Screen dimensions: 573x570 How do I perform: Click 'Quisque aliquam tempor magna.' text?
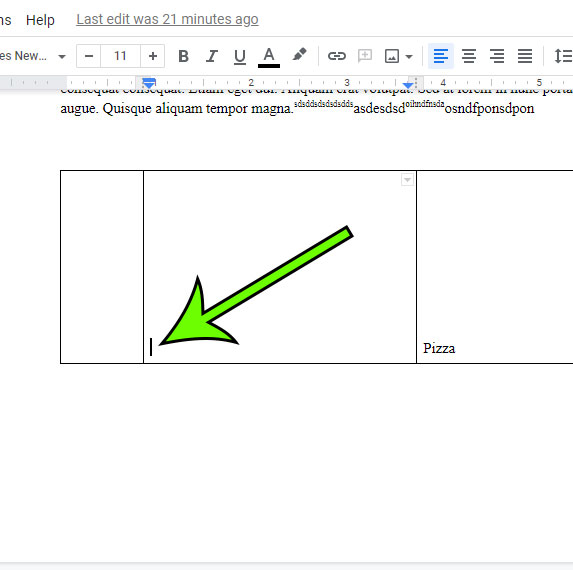pyautogui.click(x=198, y=109)
